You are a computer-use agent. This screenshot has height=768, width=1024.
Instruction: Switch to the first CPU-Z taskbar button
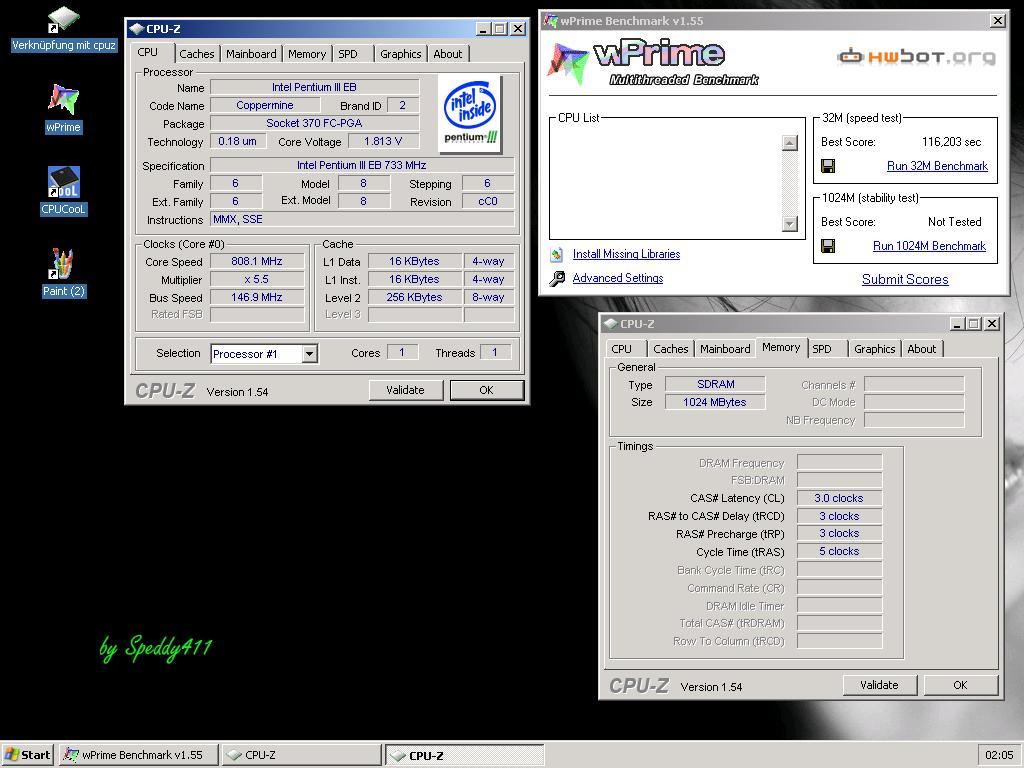point(301,755)
